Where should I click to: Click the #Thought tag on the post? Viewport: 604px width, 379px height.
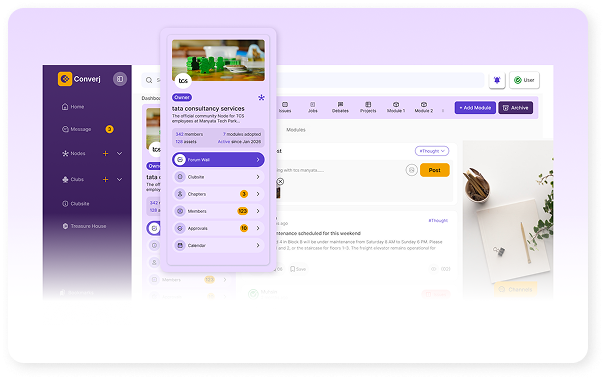pyautogui.click(x=438, y=221)
